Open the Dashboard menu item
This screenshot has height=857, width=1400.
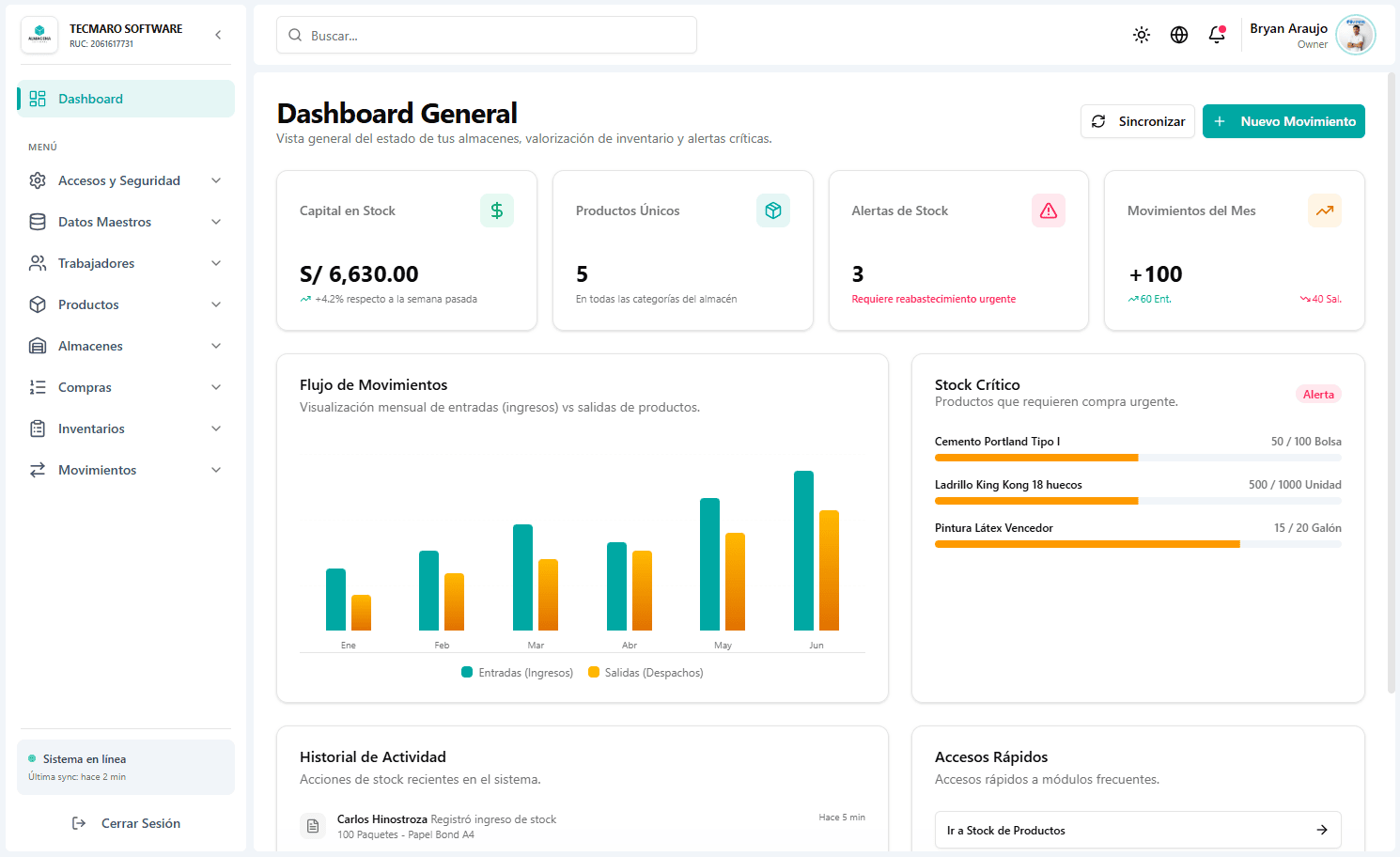point(126,99)
